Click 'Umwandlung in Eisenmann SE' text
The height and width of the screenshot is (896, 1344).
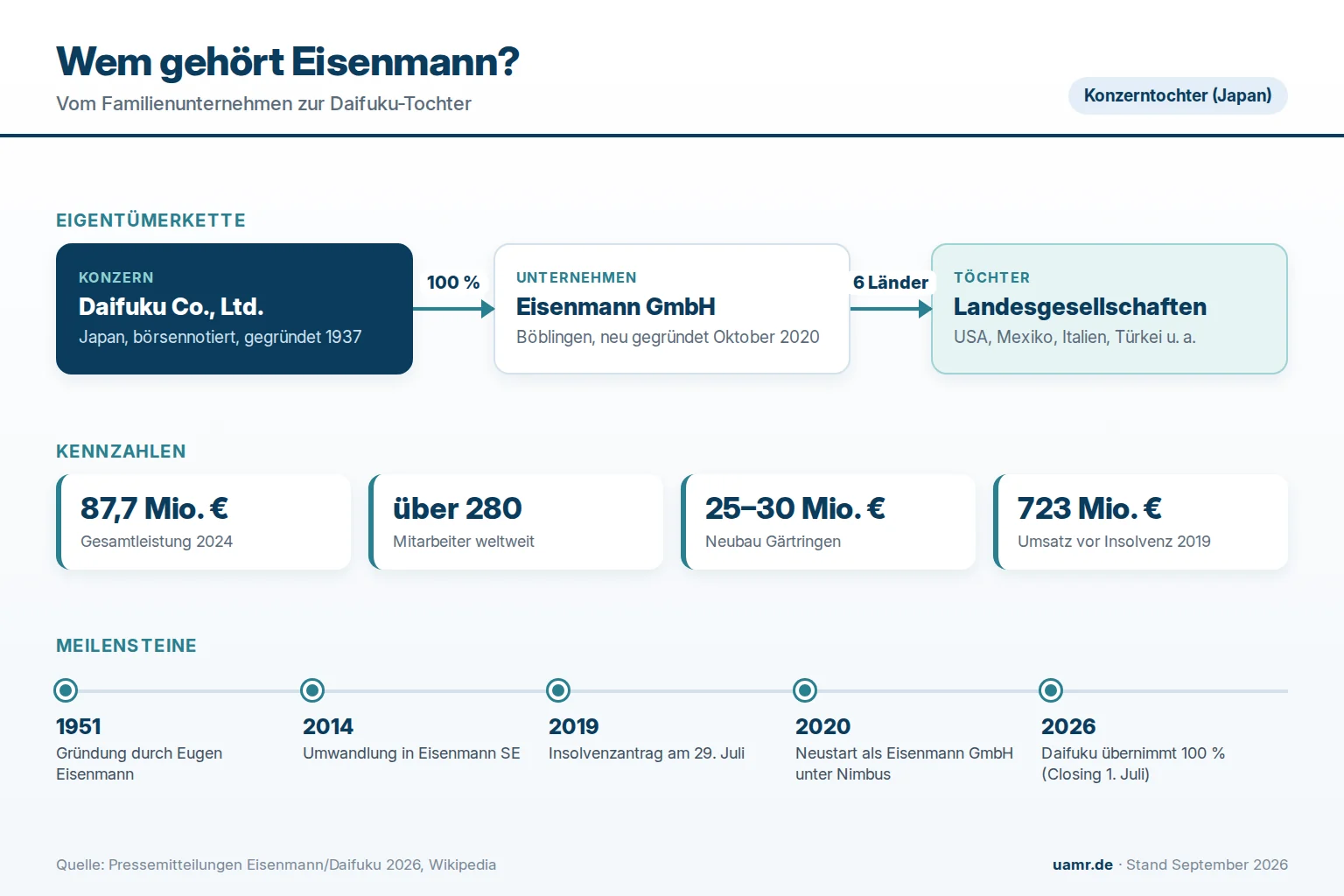[411, 753]
